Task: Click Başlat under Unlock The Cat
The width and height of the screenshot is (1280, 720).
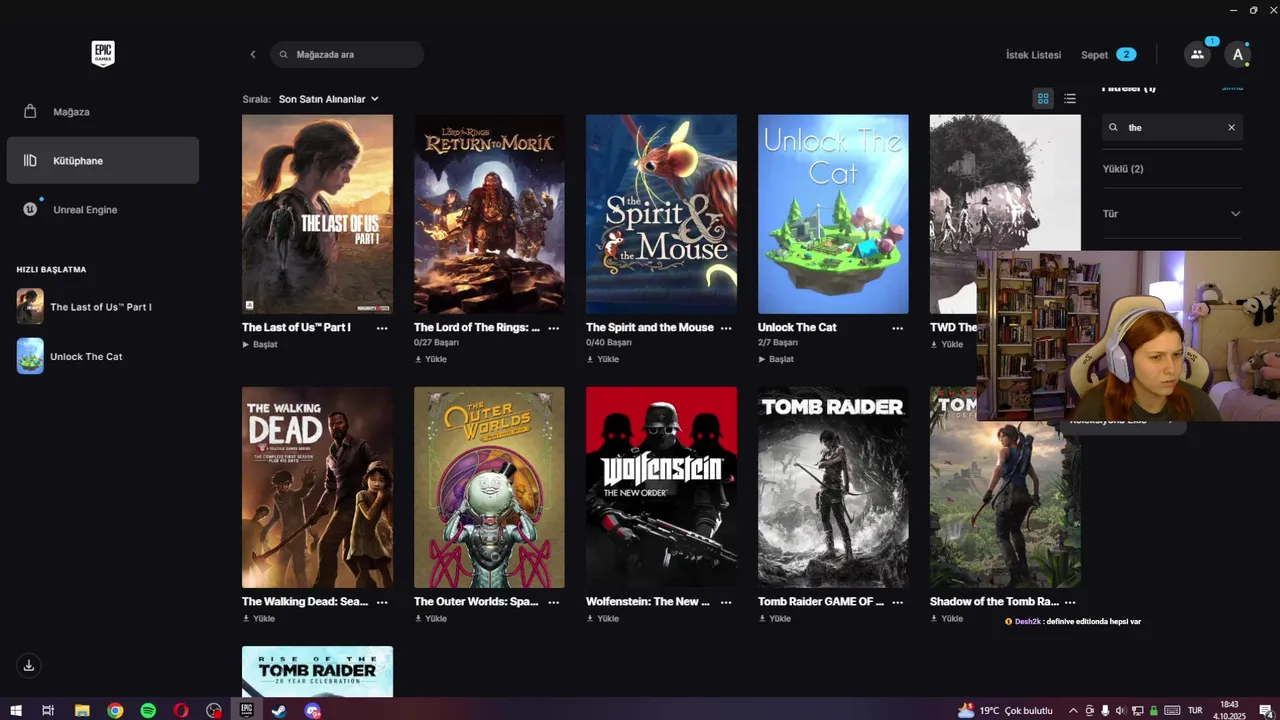Action: coord(776,359)
